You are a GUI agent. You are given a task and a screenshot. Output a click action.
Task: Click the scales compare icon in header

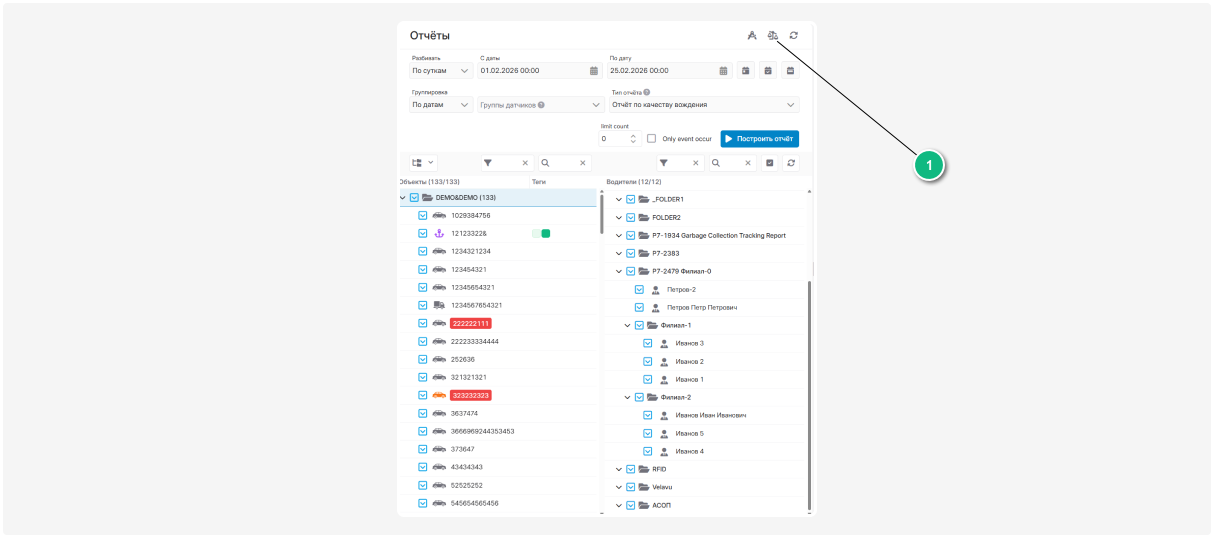(772, 35)
